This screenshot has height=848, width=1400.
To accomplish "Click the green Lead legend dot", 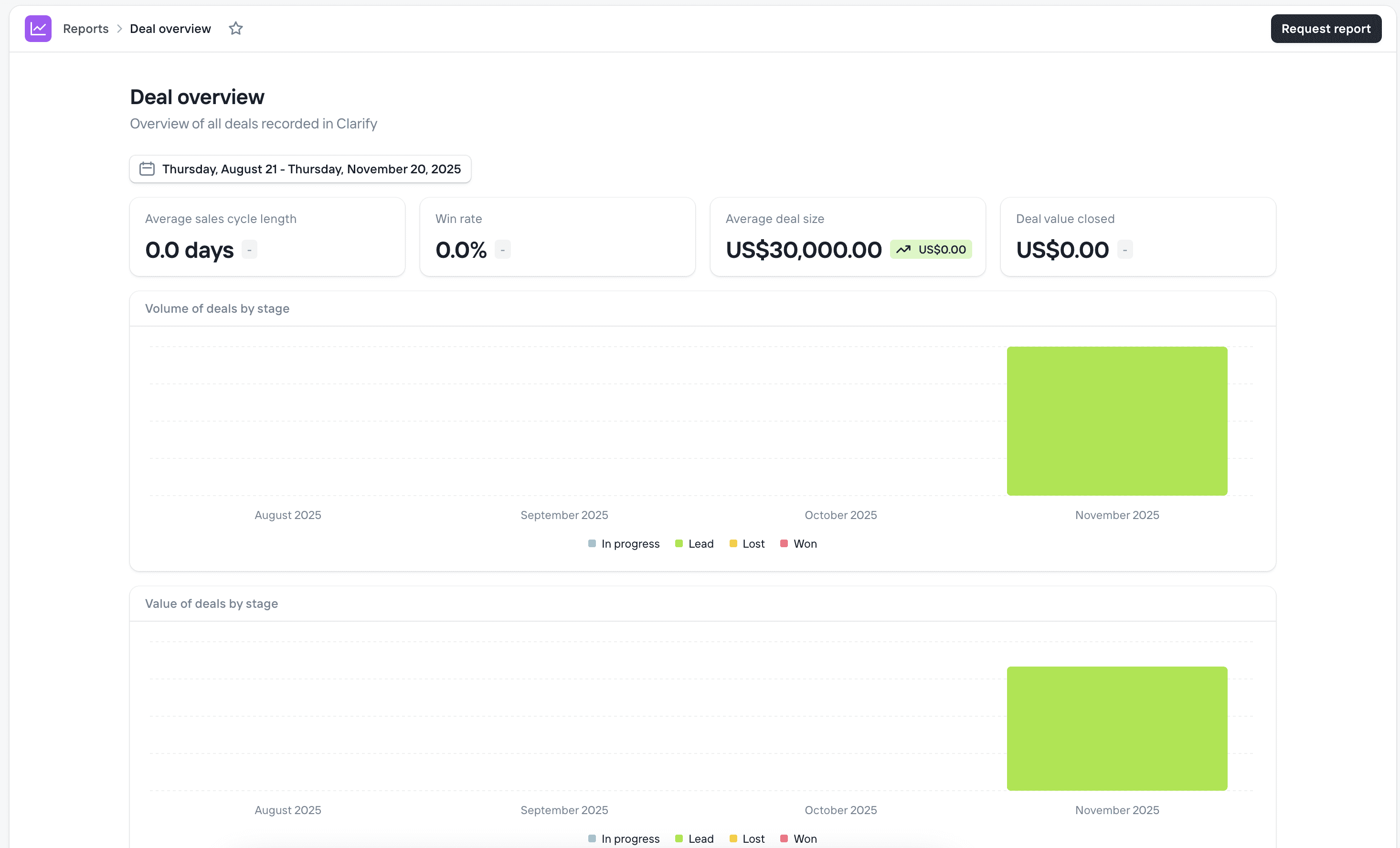I will tap(679, 543).
